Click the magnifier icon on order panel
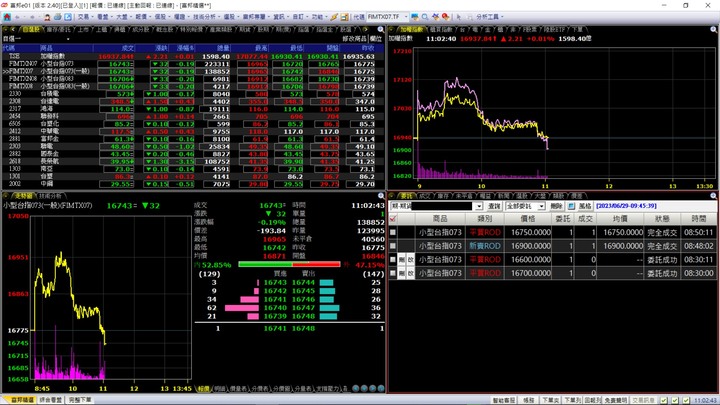This screenshot has width=720, height=405. (x=714, y=196)
